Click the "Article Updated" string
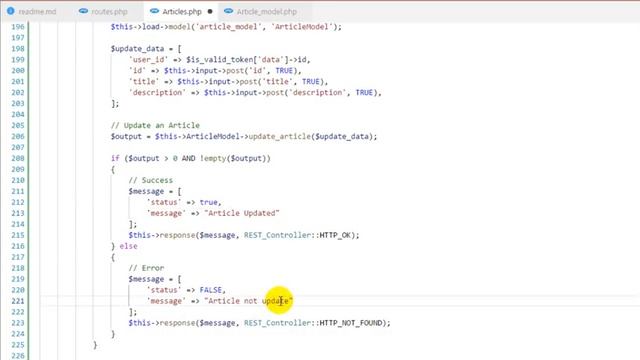Viewport: 640px width, 360px height. tap(242, 213)
